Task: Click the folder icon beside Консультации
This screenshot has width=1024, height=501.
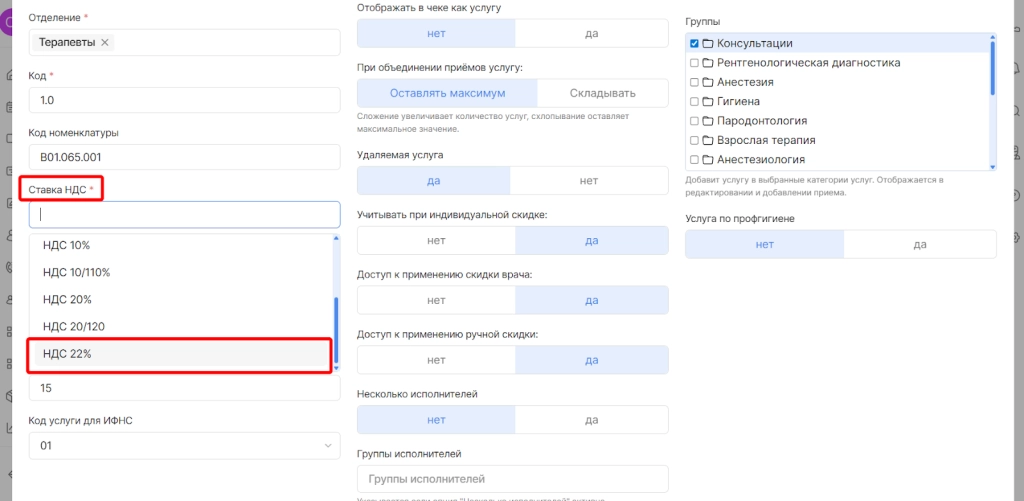Action: tap(707, 44)
